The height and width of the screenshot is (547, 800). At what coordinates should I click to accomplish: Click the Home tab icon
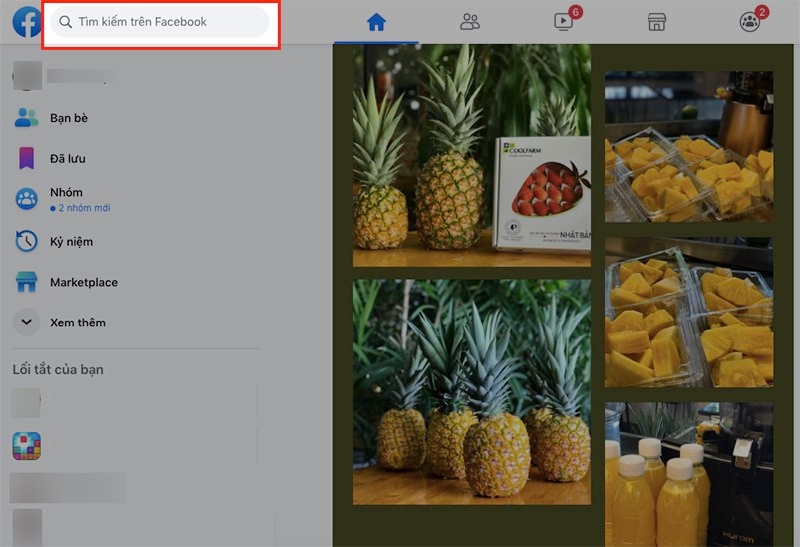tap(376, 21)
